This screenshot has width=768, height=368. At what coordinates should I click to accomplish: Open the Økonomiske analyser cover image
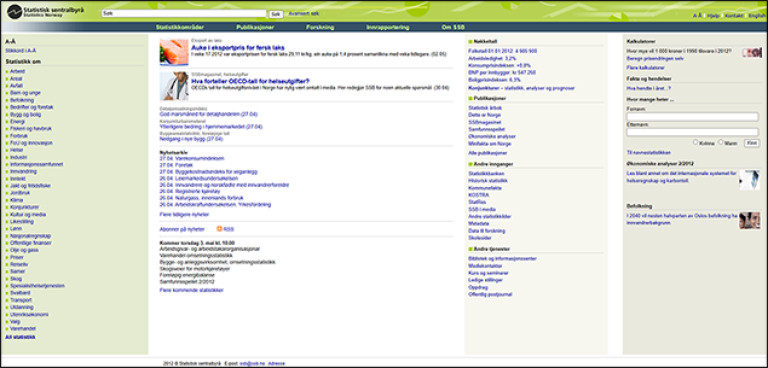749,180
